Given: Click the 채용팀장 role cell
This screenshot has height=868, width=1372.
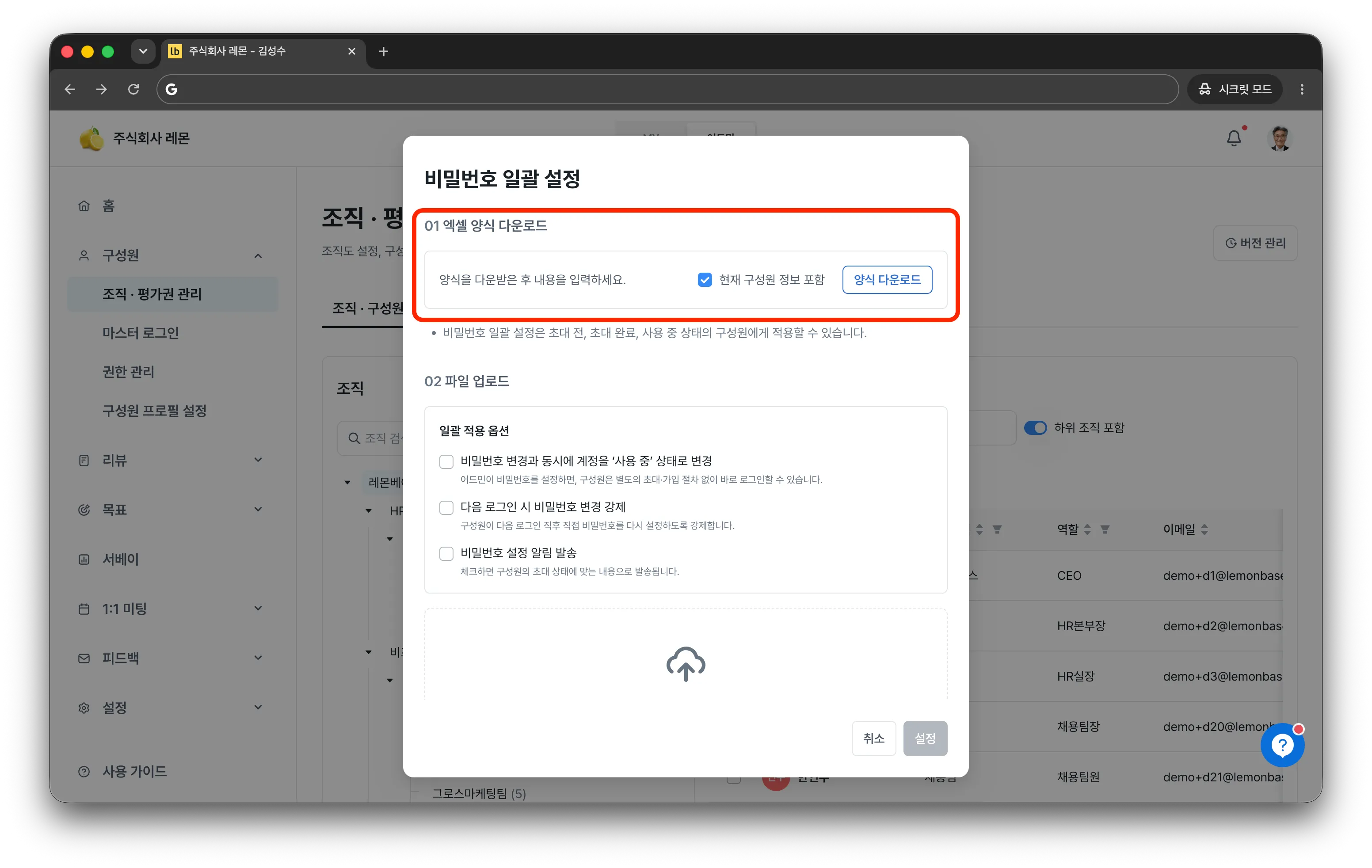Looking at the screenshot, I should 1078,727.
